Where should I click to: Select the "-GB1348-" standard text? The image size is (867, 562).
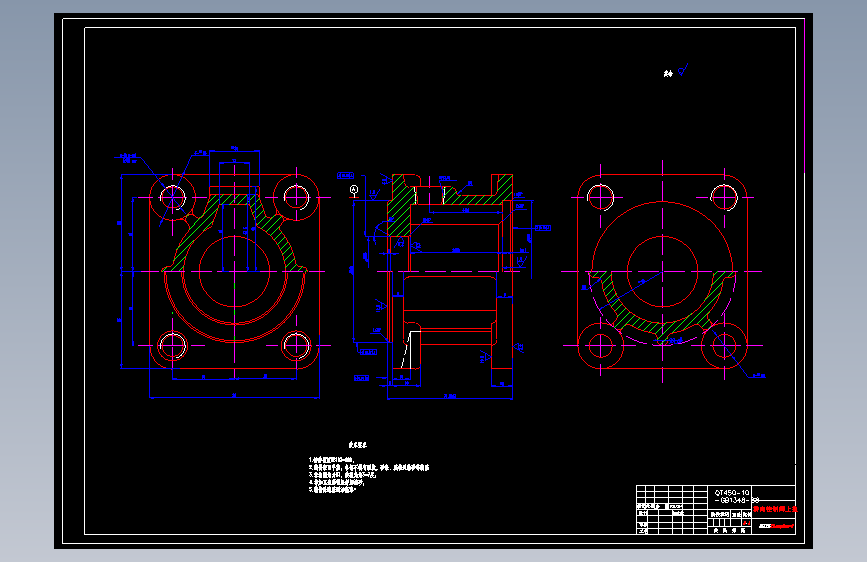tap(732, 500)
